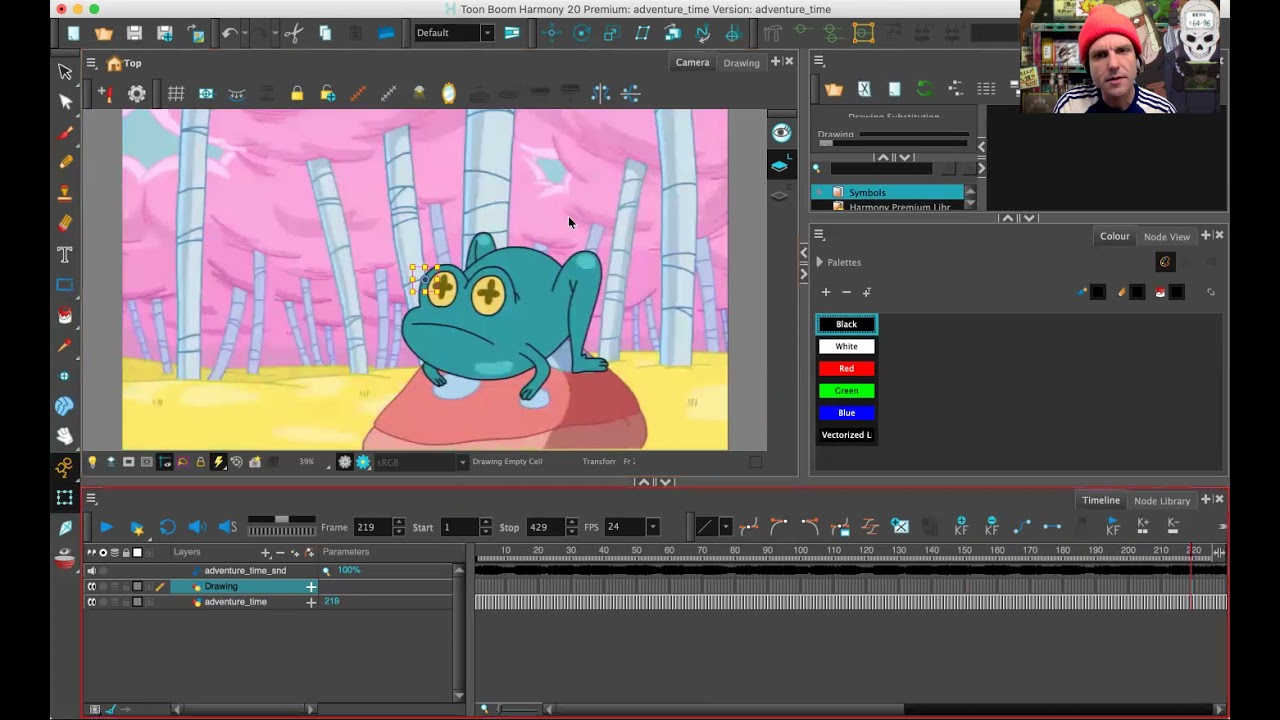Viewport: 1280px width, 720px height.
Task: Toggle the Loop playback button
Action: tap(167, 527)
